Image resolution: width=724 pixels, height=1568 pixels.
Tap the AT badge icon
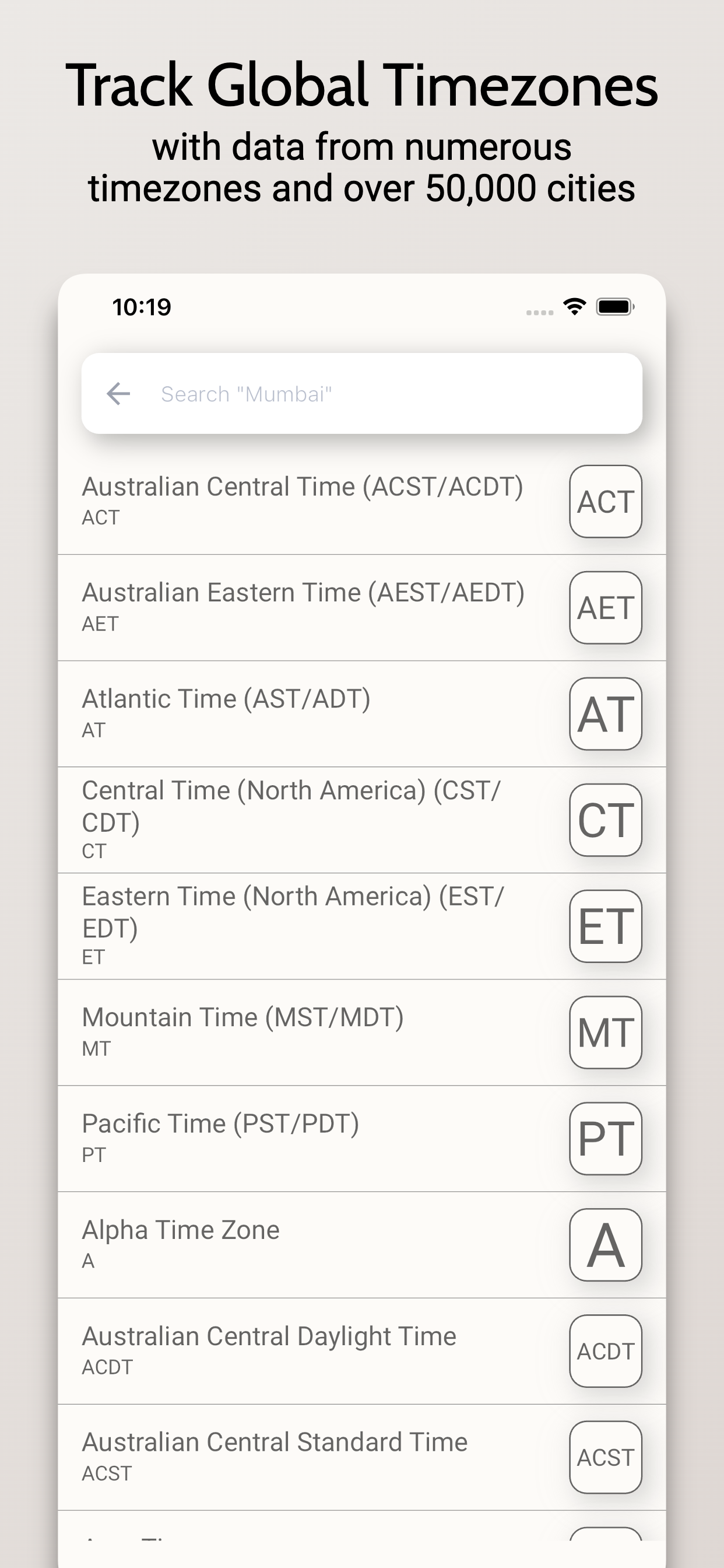[605, 714]
